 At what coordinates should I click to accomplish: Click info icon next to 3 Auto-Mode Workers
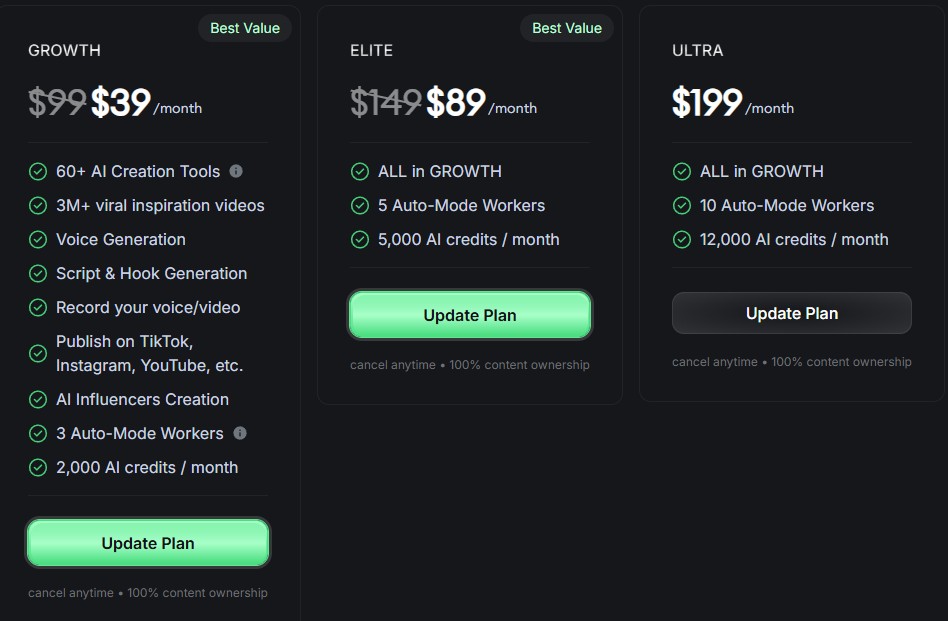240,433
